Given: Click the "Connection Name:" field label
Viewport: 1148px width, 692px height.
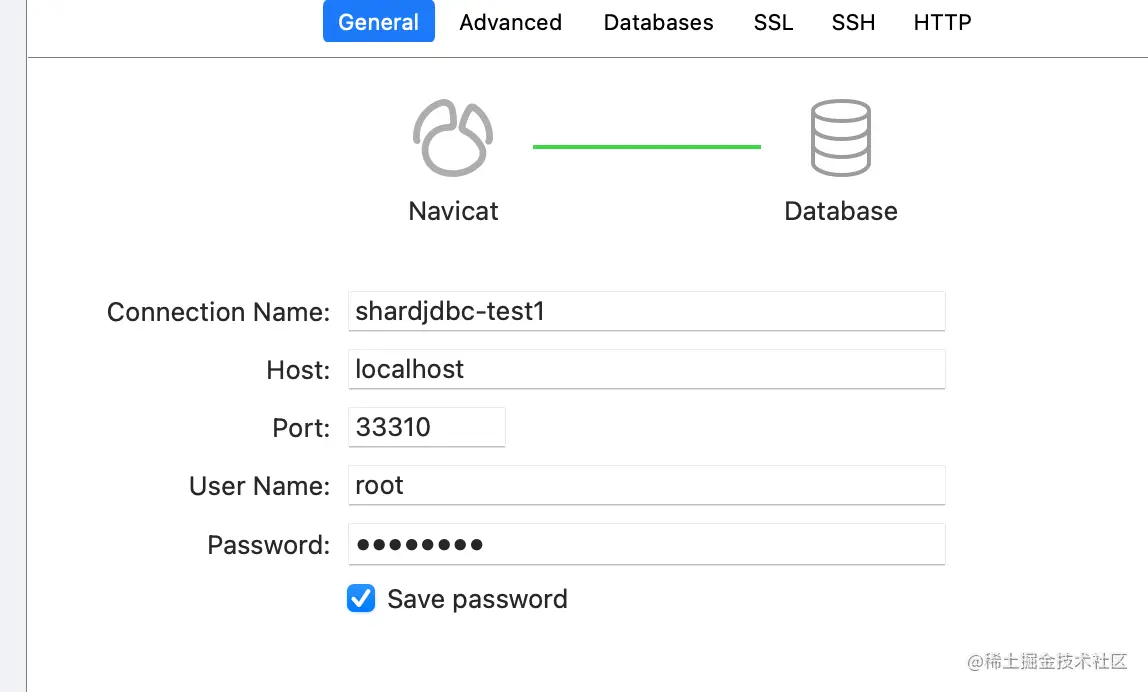Looking at the screenshot, I should tap(218, 312).
